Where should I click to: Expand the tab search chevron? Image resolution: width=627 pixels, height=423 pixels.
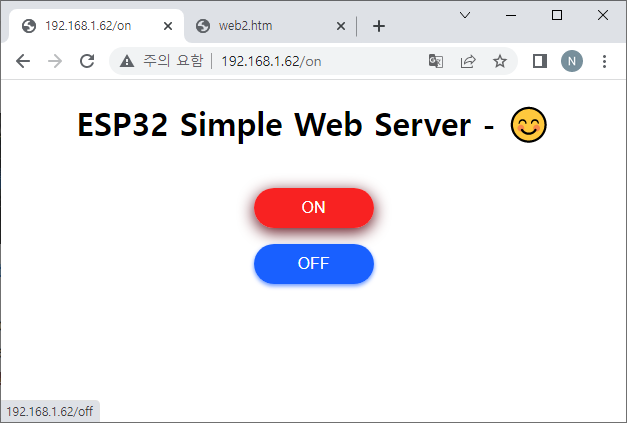point(465,15)
